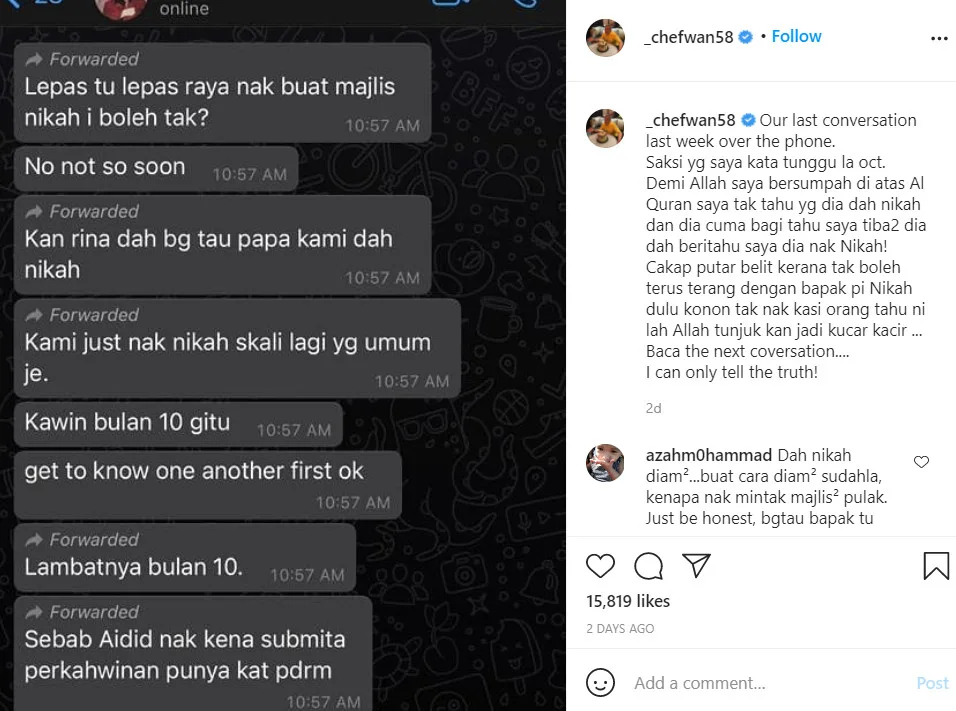Click azahm0hammad's comment avatar
Image resolution: width=956 pixels, height=711 pixels.
[x=605, y=463]
